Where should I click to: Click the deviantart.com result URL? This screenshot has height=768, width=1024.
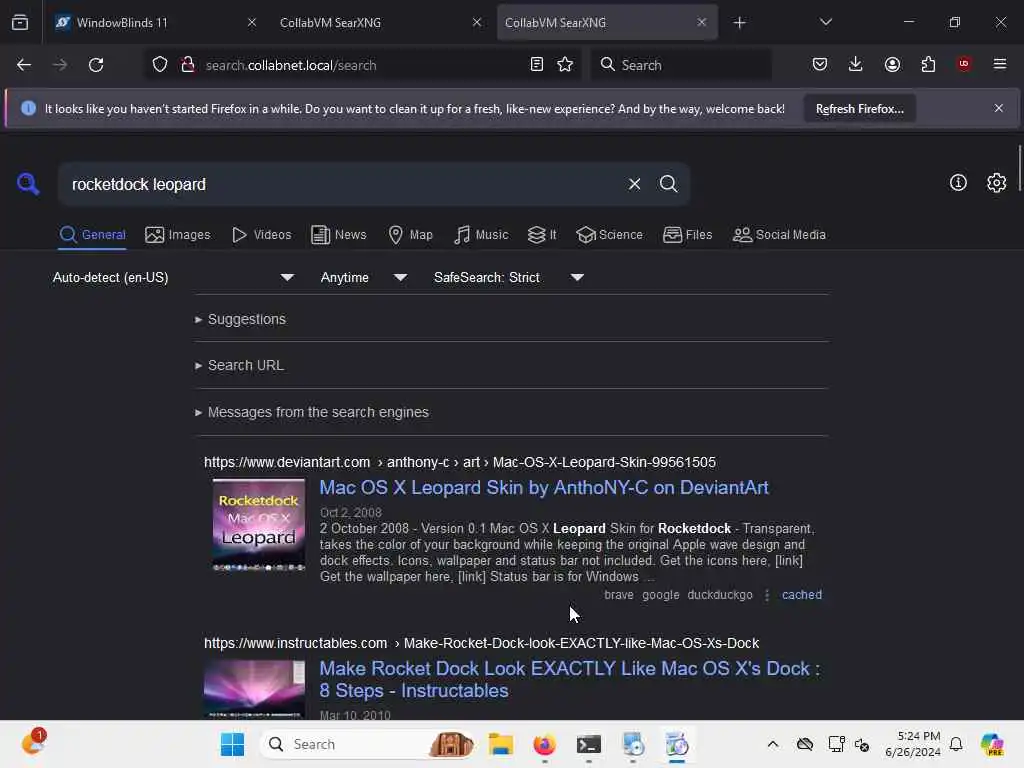[x=460, y=462]
